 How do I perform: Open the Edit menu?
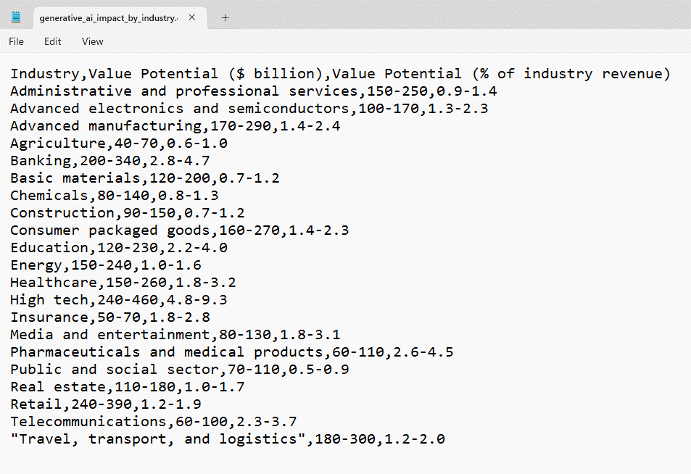[53, 42]
